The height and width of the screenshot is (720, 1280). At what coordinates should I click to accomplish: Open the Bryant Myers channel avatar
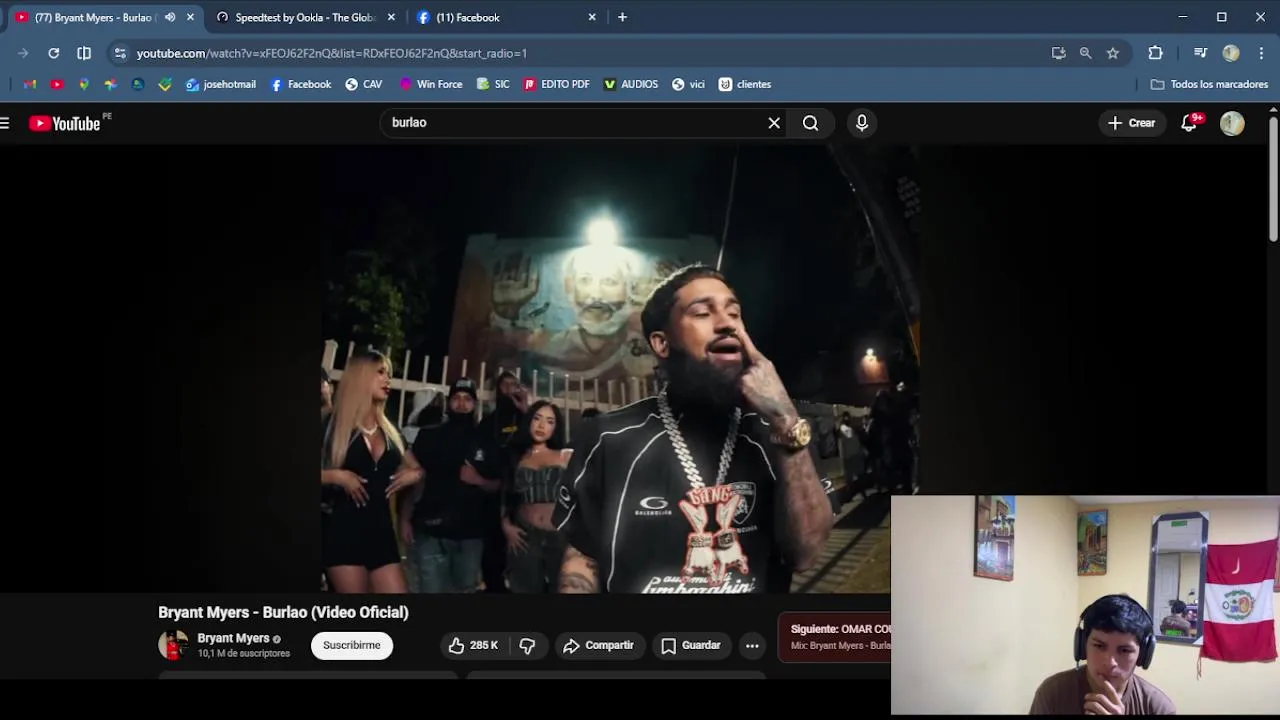[173, 646]
